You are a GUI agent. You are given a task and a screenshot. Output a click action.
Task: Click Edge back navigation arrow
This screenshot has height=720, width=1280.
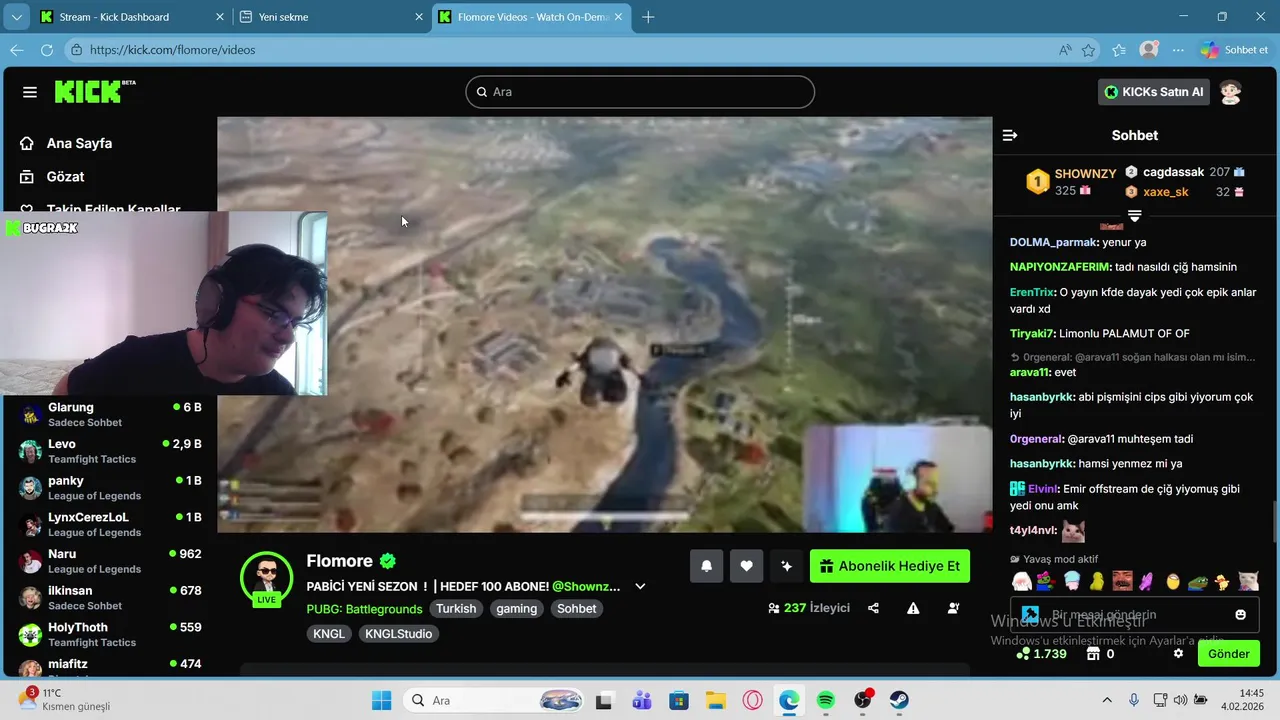(x=17, y=50)
